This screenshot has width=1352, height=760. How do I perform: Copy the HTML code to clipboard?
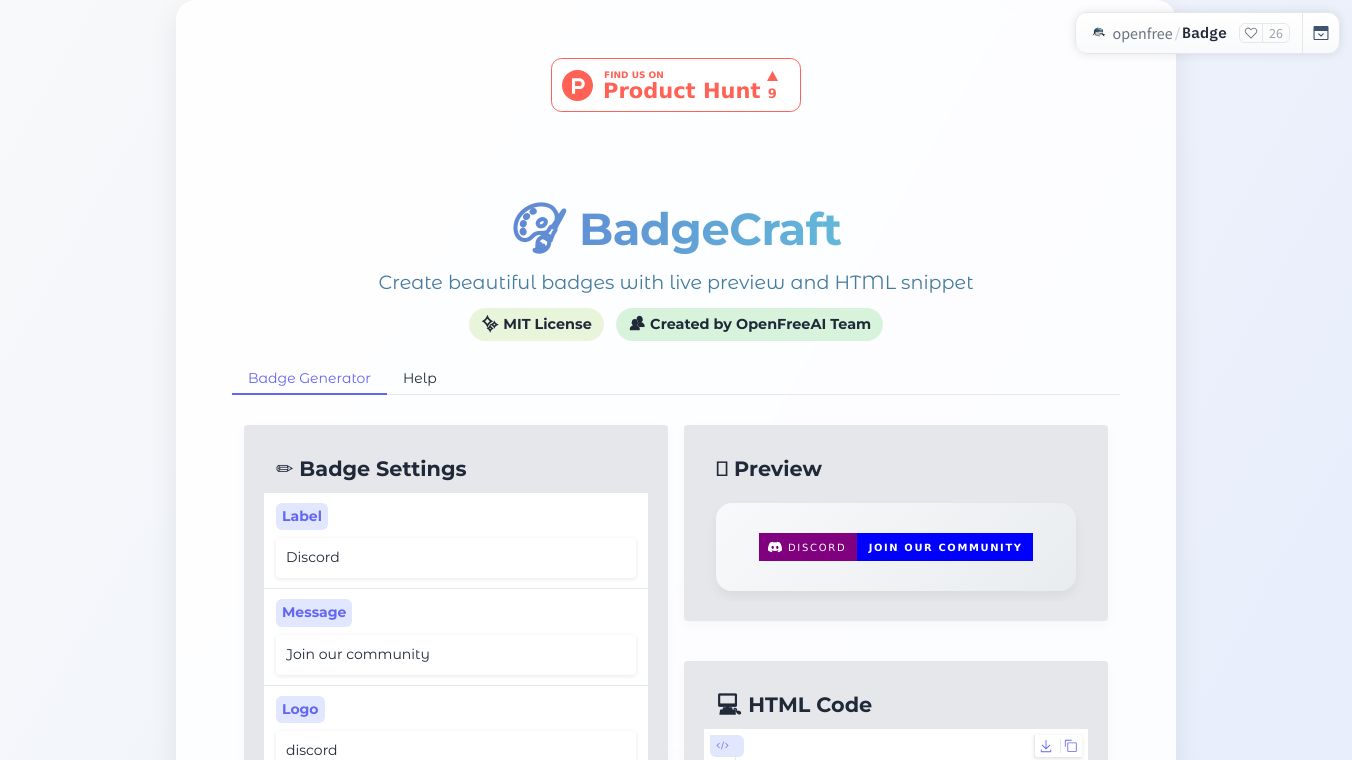1071,746
